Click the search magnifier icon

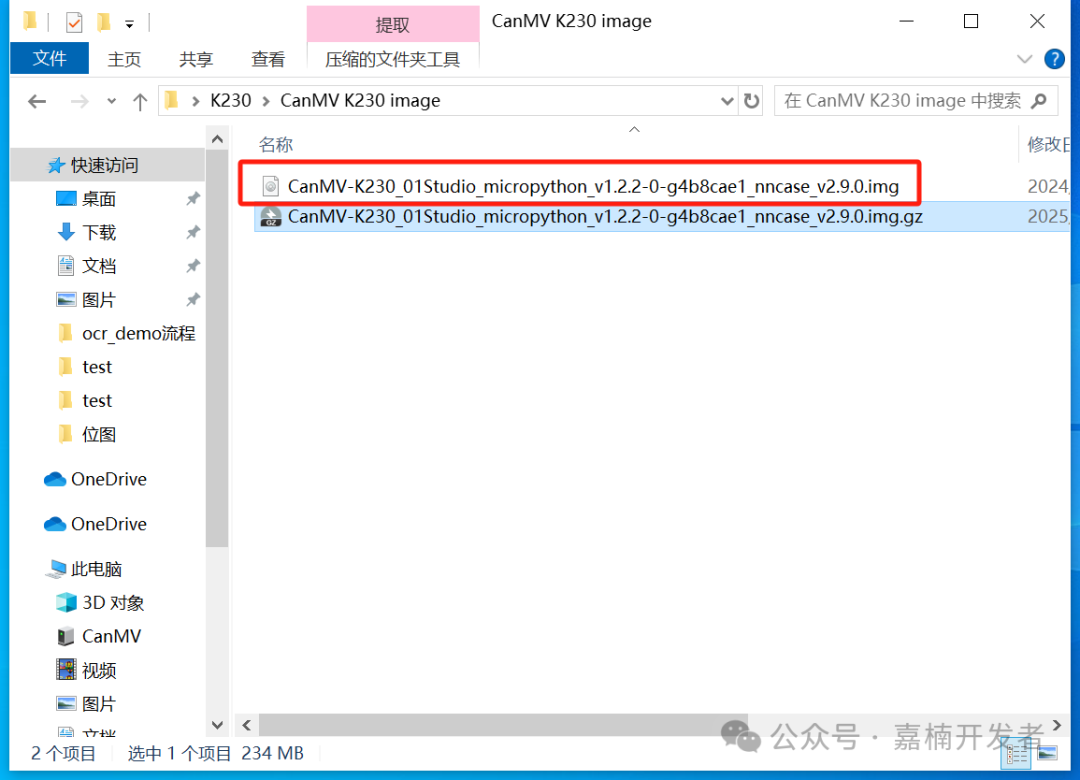pos(1039,101)
